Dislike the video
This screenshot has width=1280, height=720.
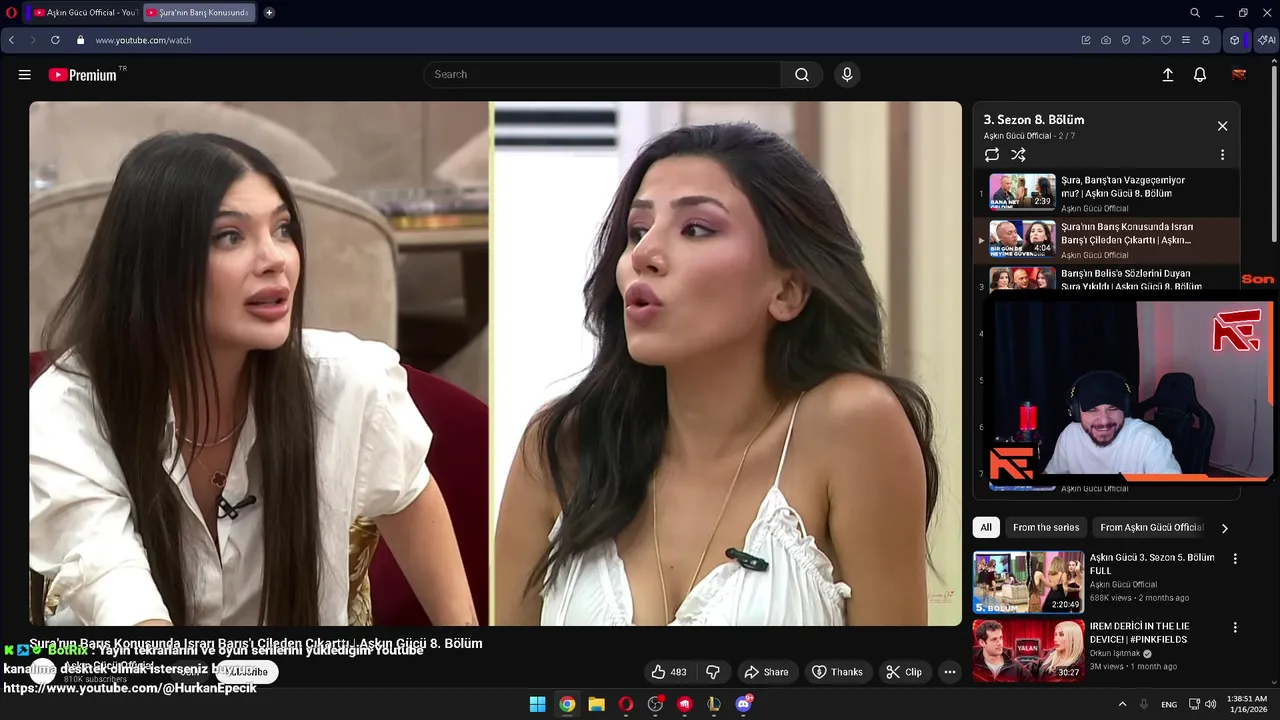(713, 672)
